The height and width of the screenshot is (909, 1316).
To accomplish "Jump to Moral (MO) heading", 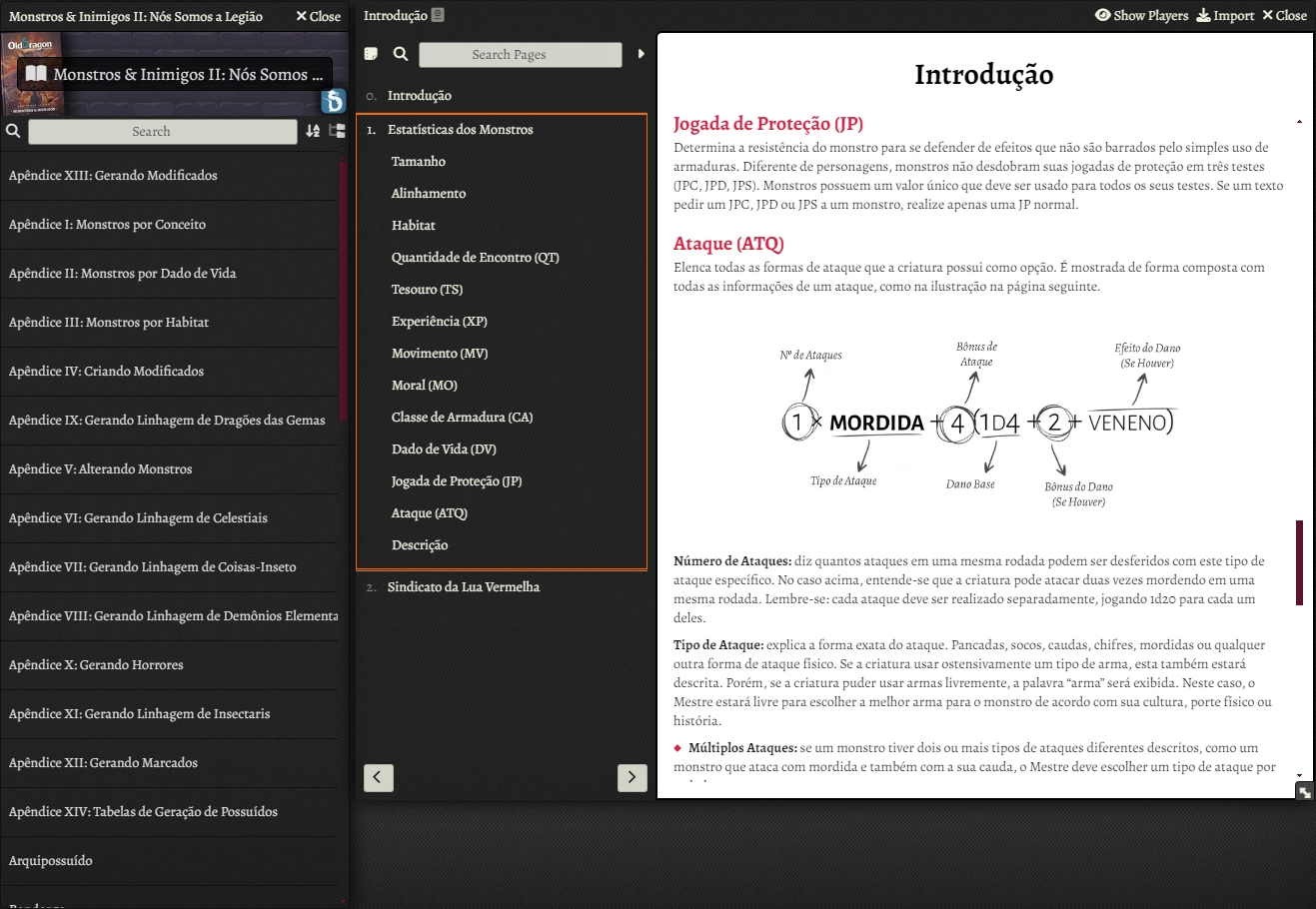I will [x=425, y=386].
